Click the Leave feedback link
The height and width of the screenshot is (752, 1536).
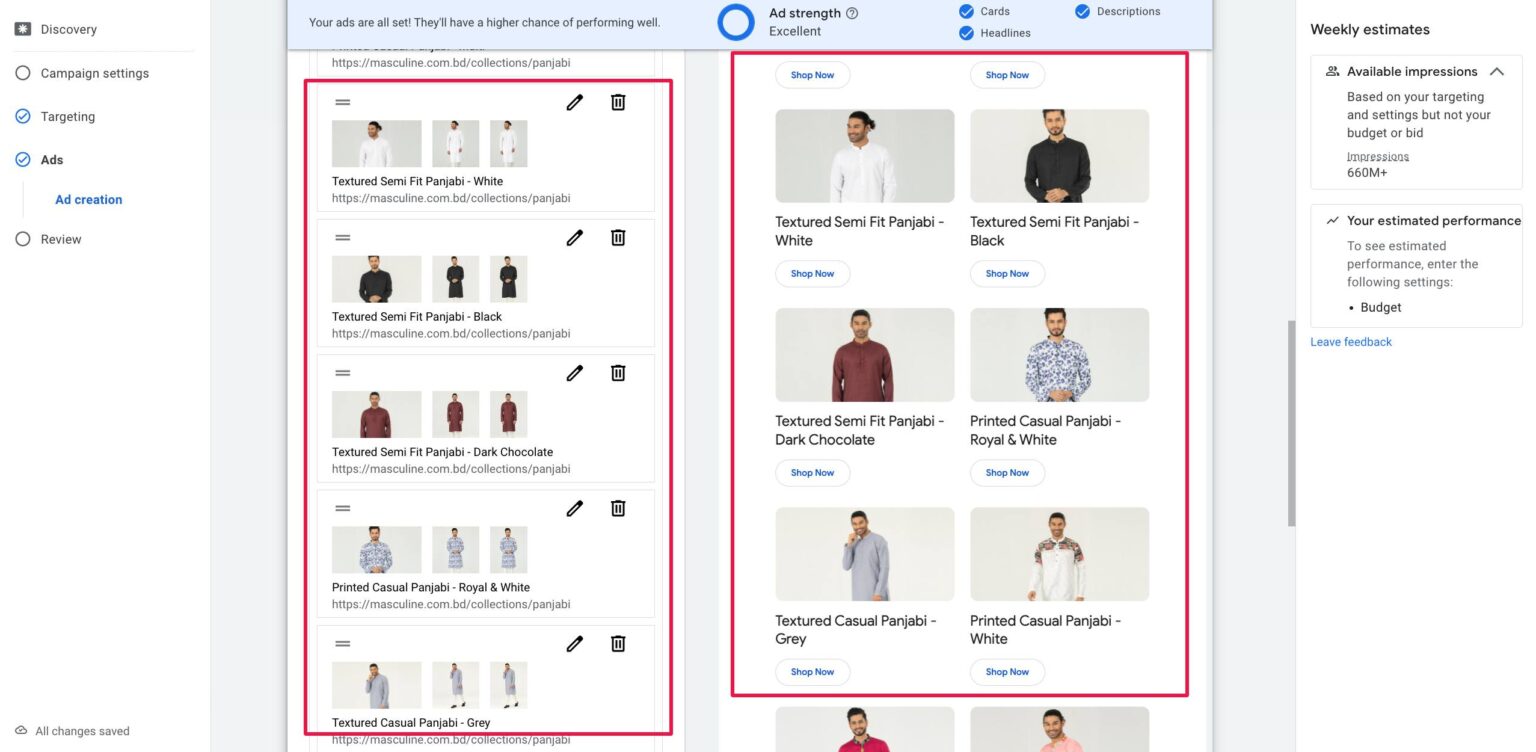(x=1350, y=342)
